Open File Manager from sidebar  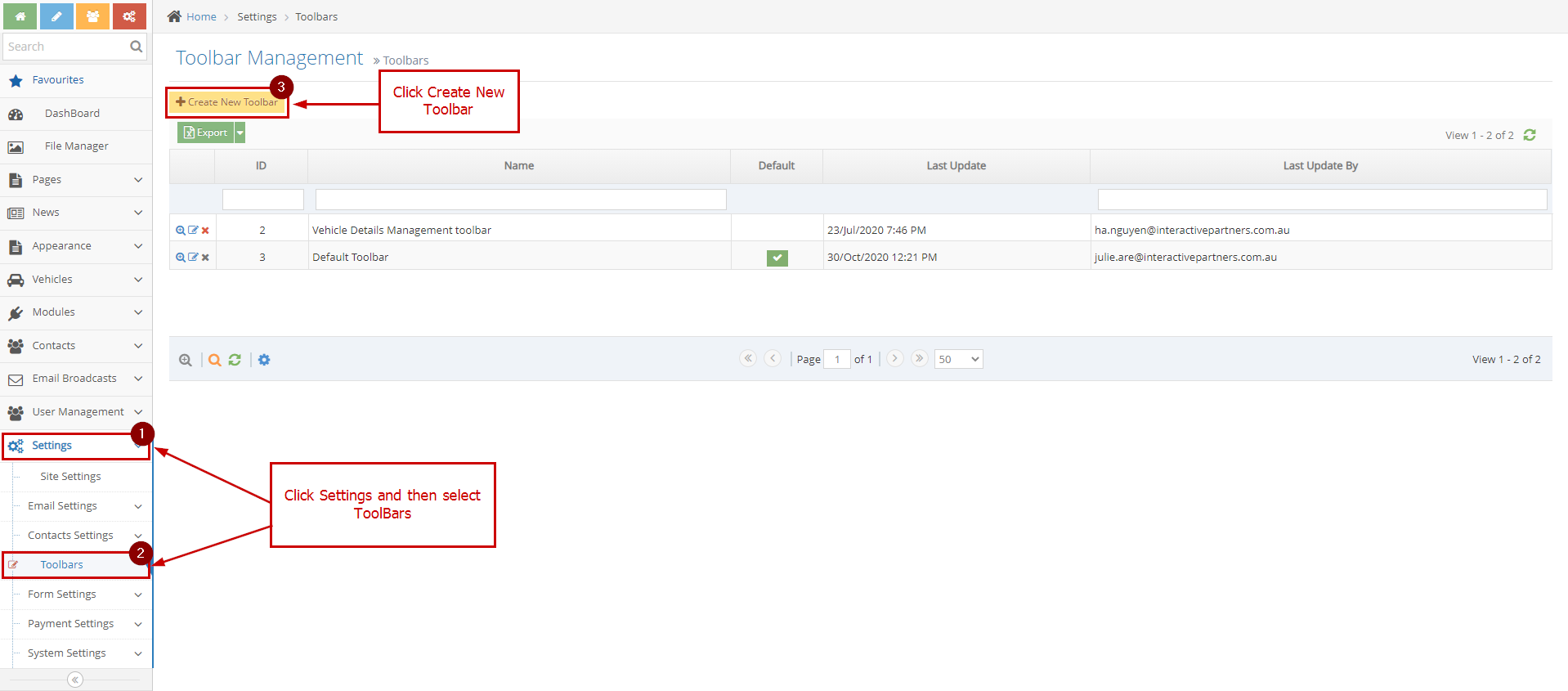[76, 146]
